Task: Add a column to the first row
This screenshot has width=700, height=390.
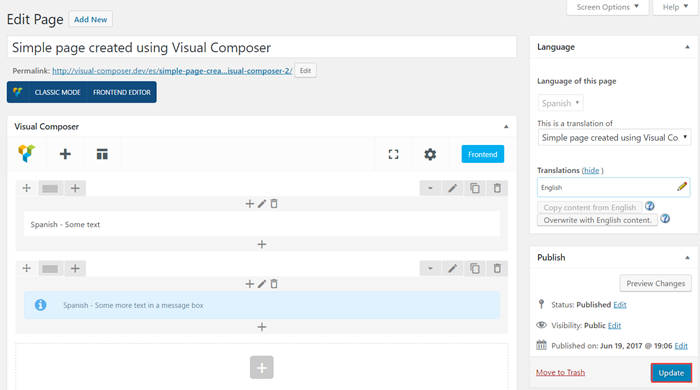Action: [x=75, y=188]
